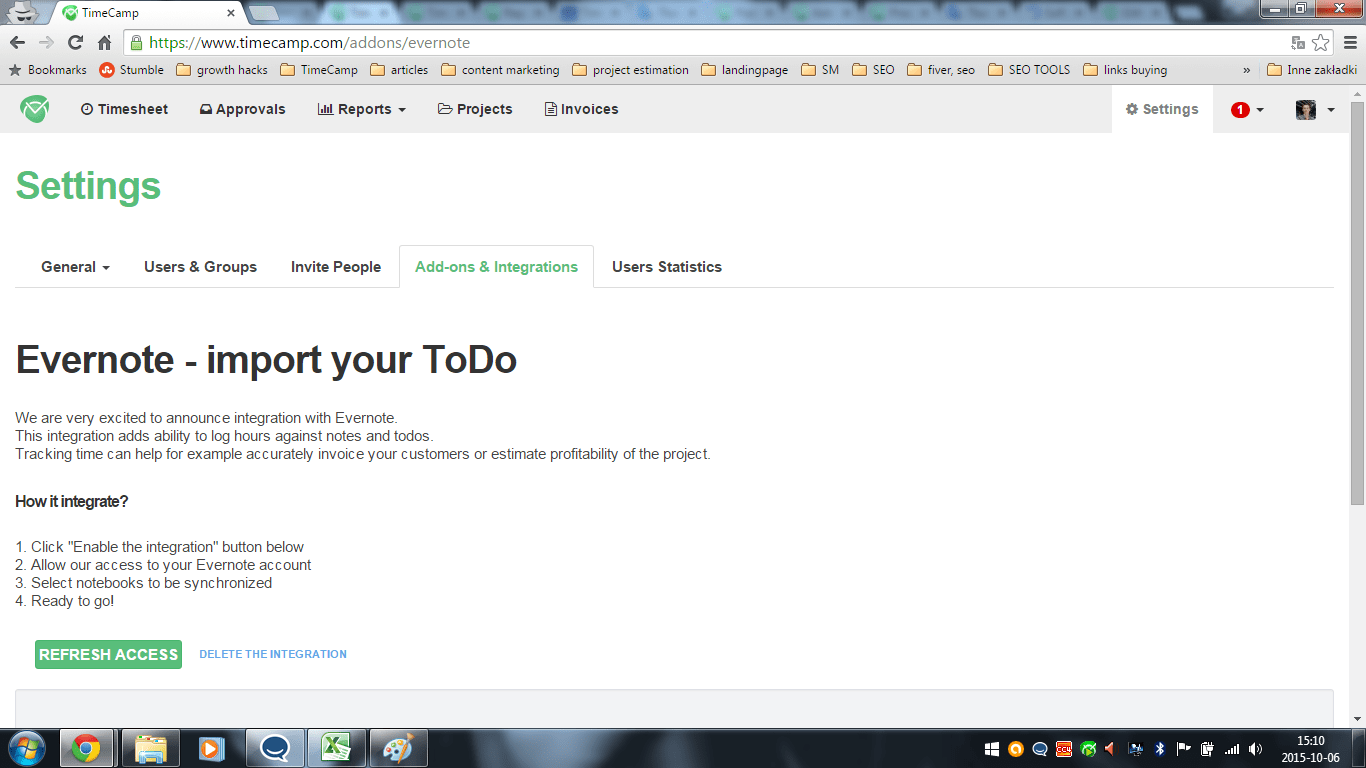Click the orange circle tray icon

click(1016, 748)
